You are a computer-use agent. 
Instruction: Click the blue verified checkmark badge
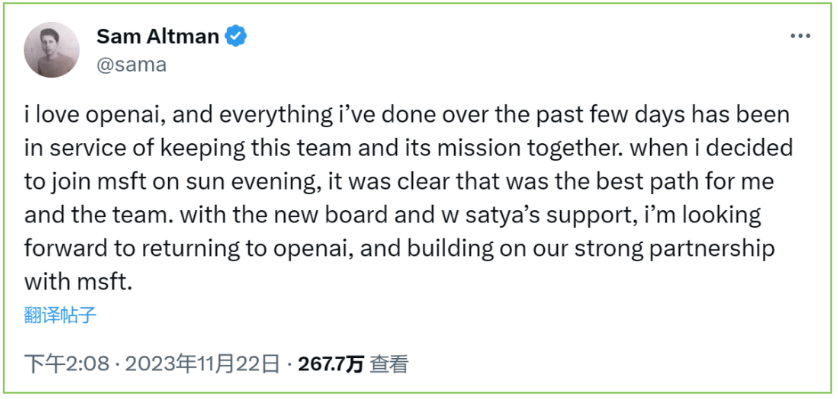(236, 36)
